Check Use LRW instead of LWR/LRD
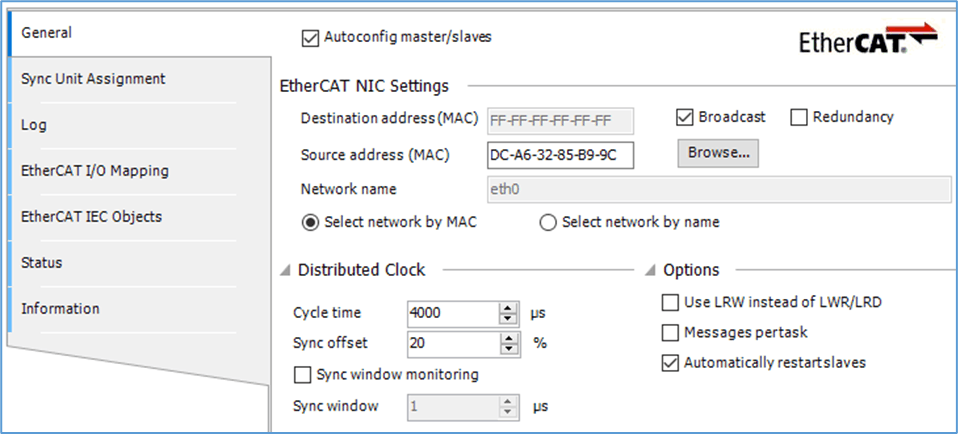 [x=670, y=302]
